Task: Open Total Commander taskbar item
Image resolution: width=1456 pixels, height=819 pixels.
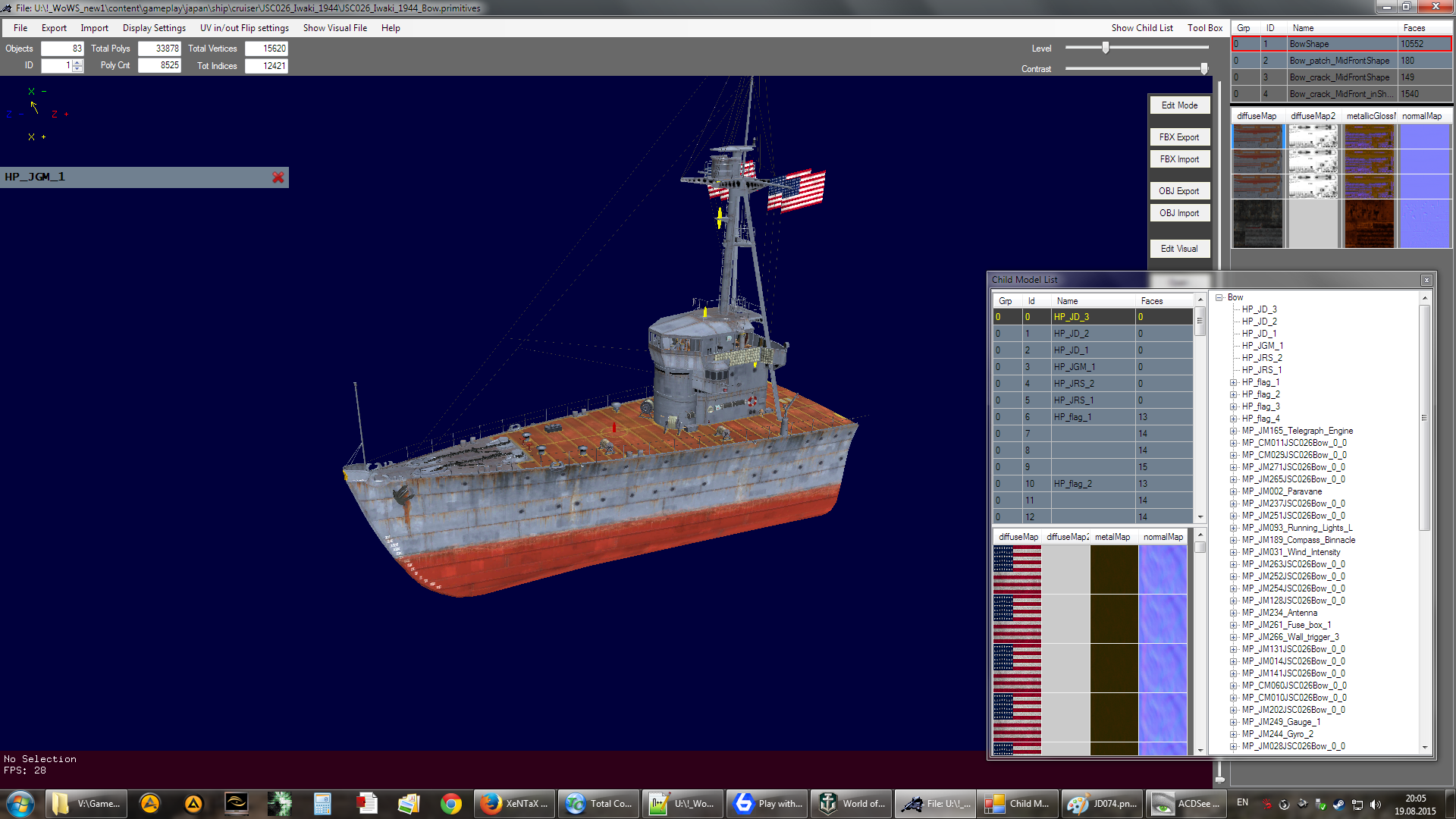Action: tap(599, 804)
